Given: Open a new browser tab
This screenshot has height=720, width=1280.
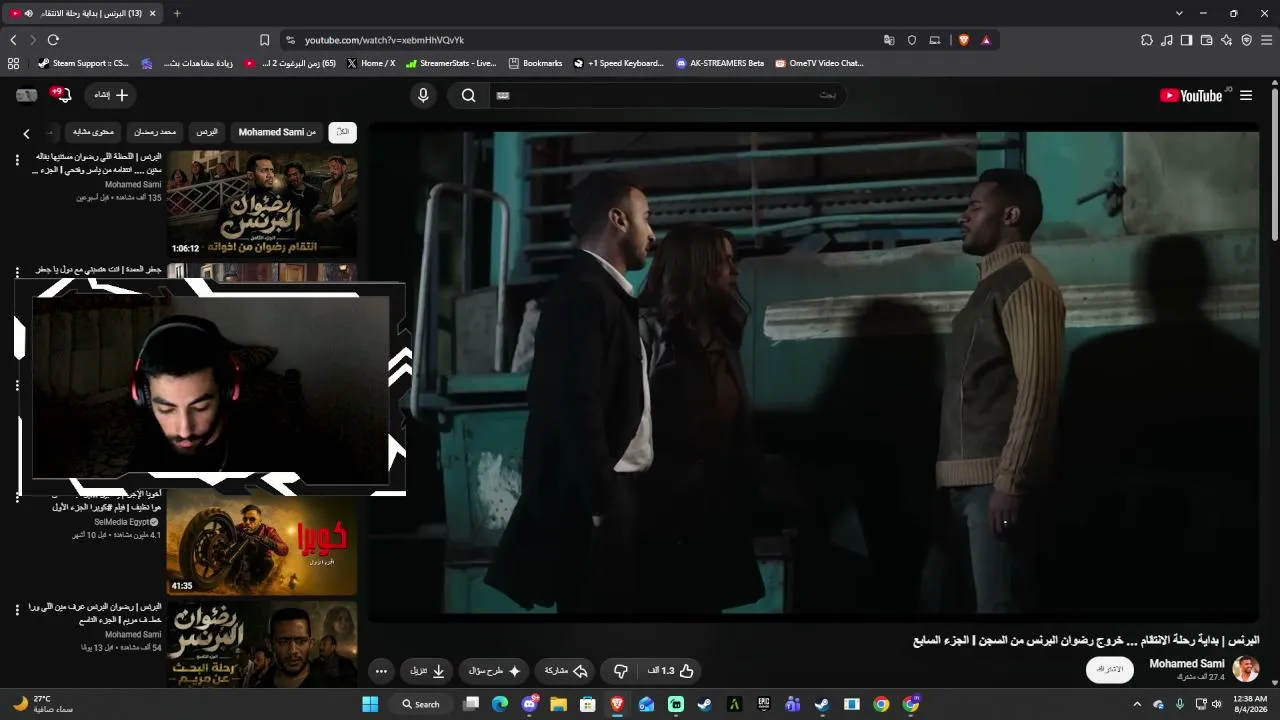Looking at the screenshot, I should 177,13.
